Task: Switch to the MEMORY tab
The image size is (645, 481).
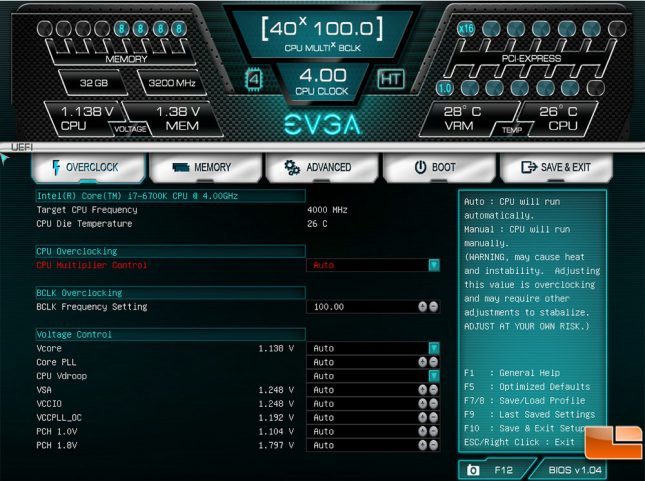Action: tap(205, 167)
